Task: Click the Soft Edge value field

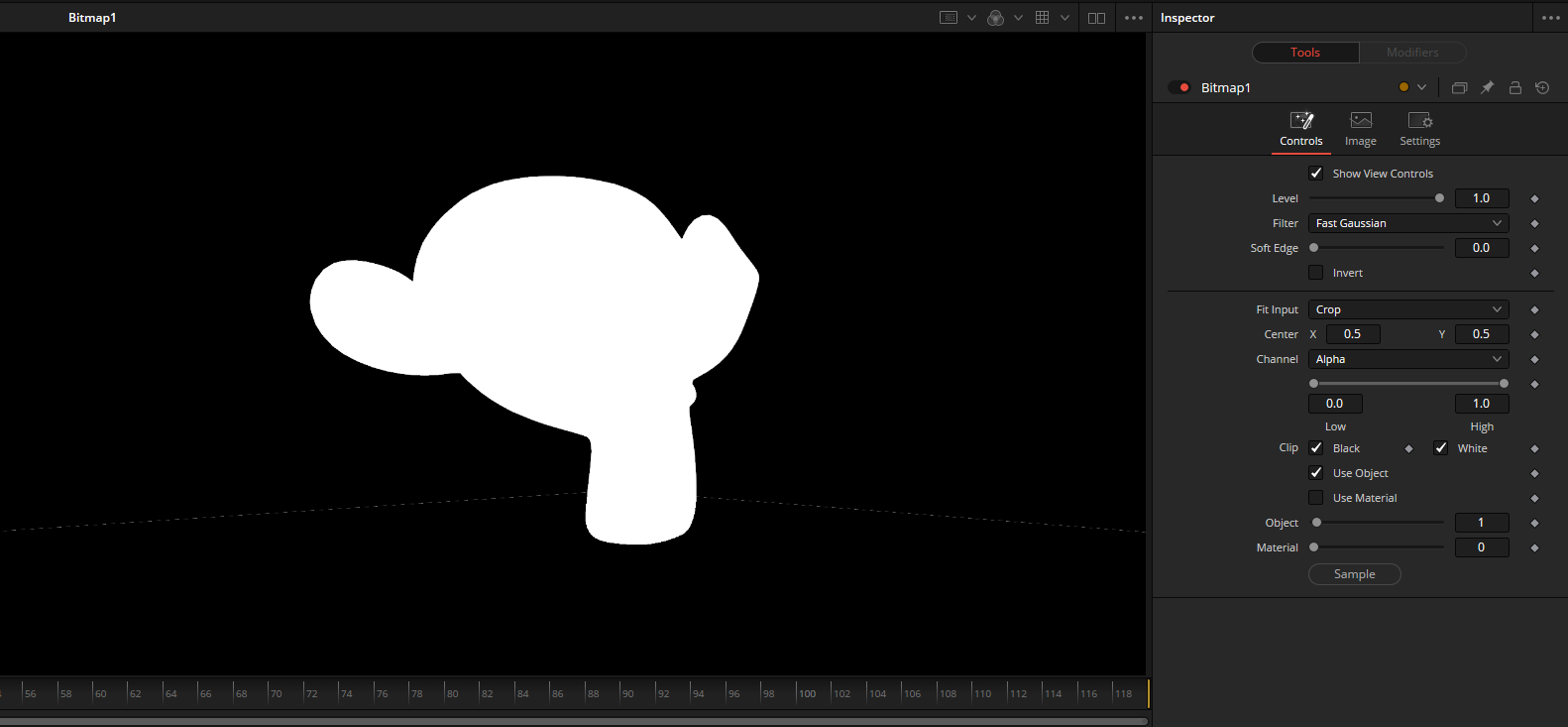Action: coord(1482,248)
